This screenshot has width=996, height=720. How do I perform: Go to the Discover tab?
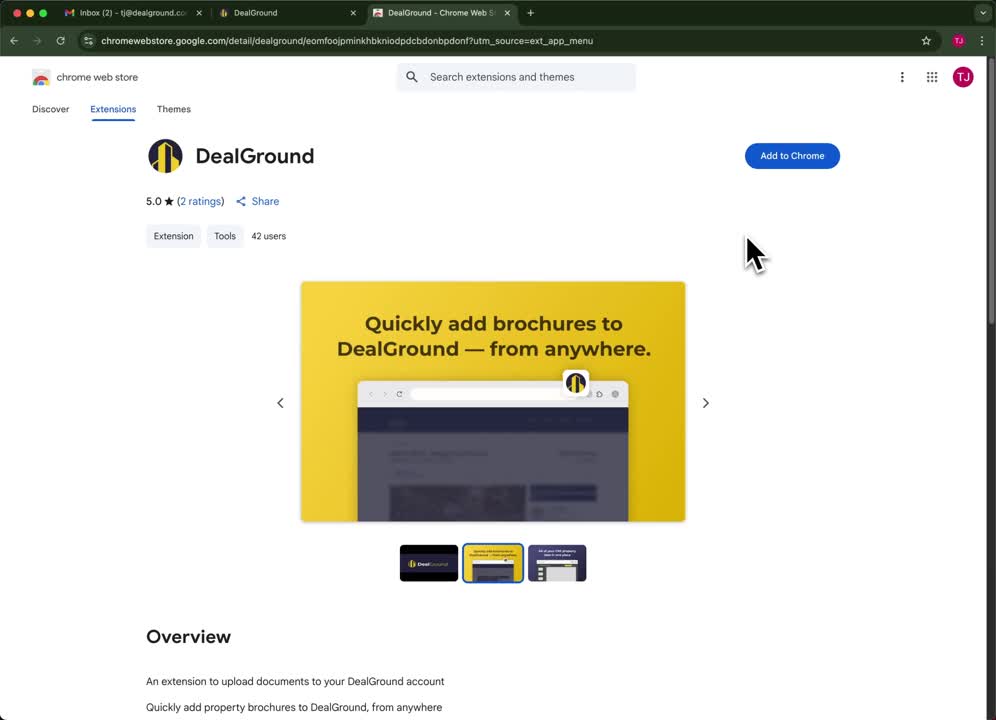click(x=51, y=109)
